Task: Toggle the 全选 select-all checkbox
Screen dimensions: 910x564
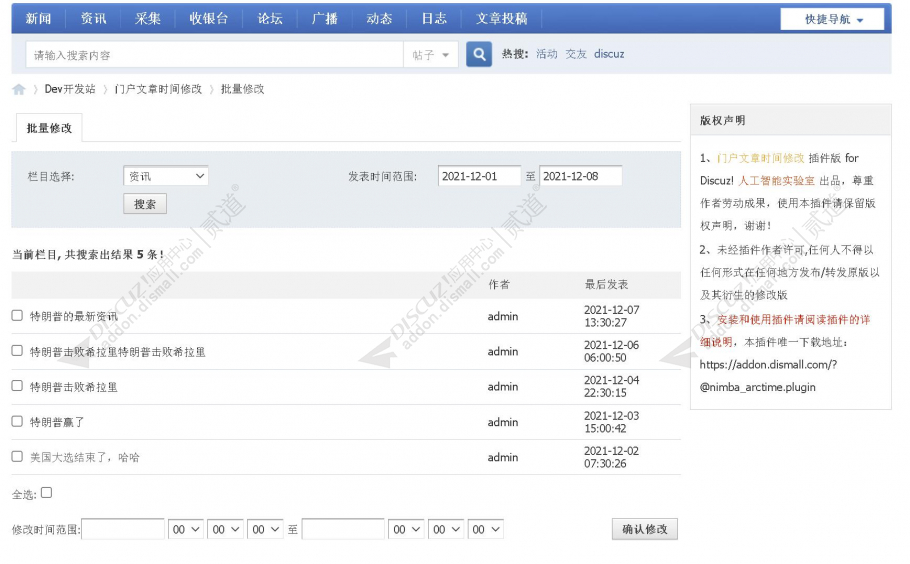Action: 46,493
